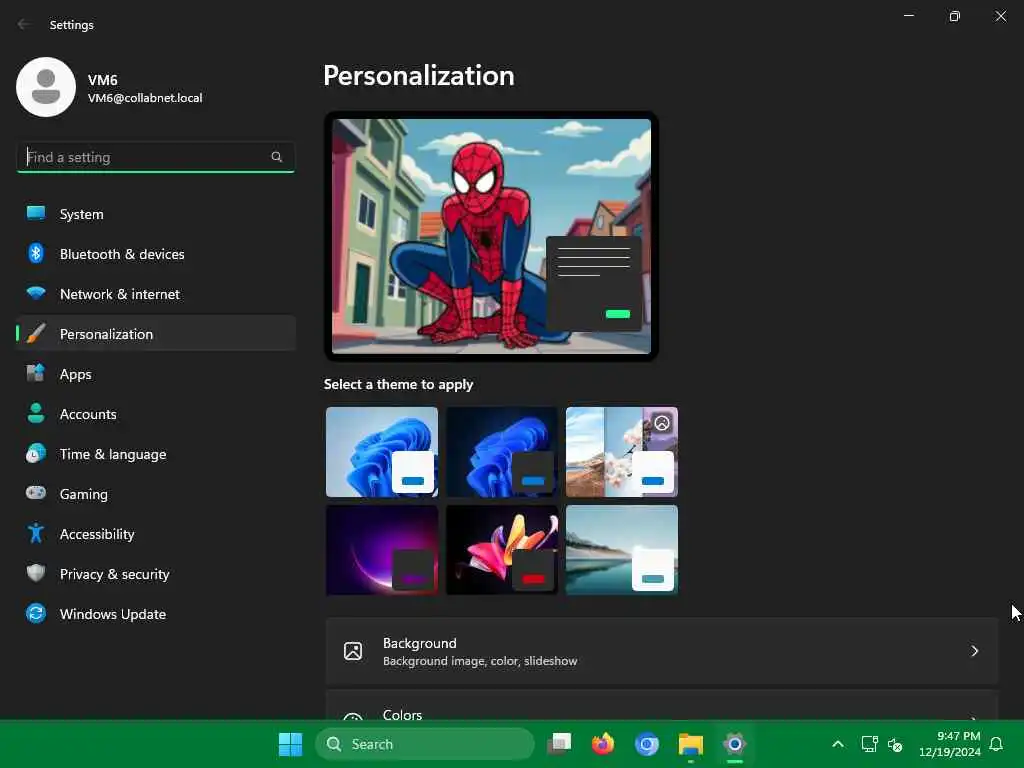Viewport: 1024px width, 768px height.
Task: Click the Gaming controller icon
Action: (36, 493)
